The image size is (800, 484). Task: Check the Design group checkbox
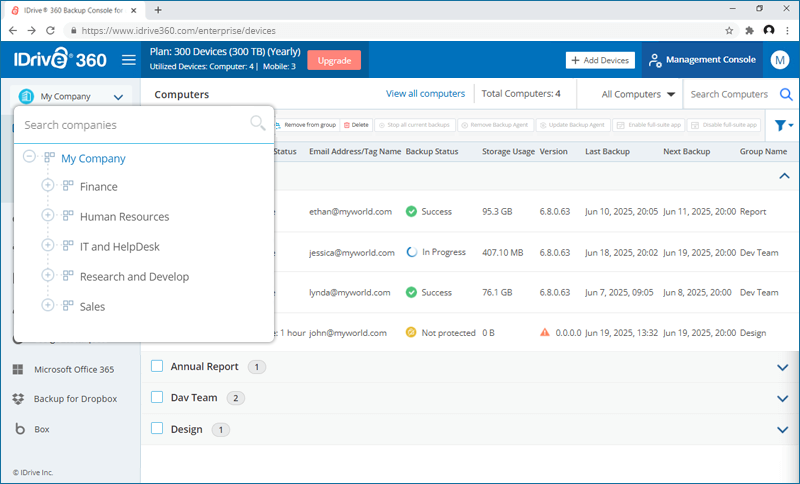(156, 429)
